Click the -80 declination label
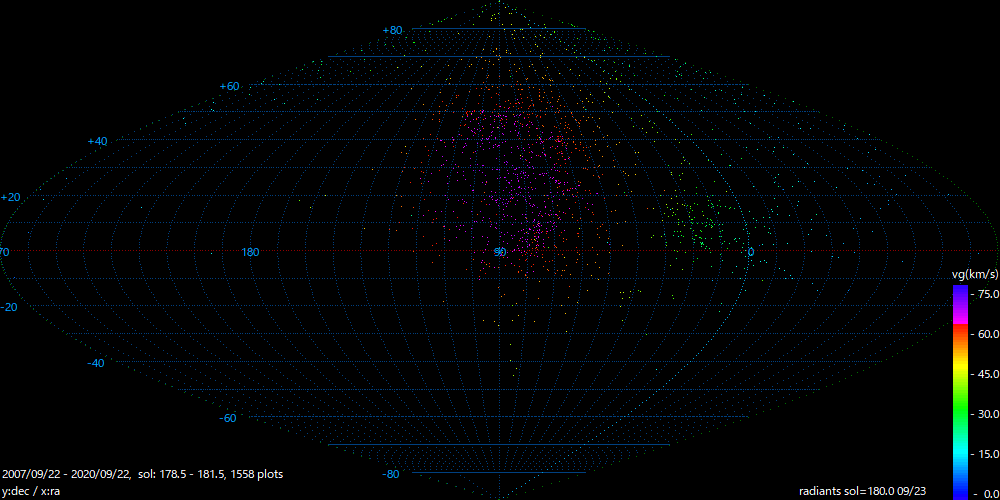Screen dimensions: 1000x500 tap(391, 474)
